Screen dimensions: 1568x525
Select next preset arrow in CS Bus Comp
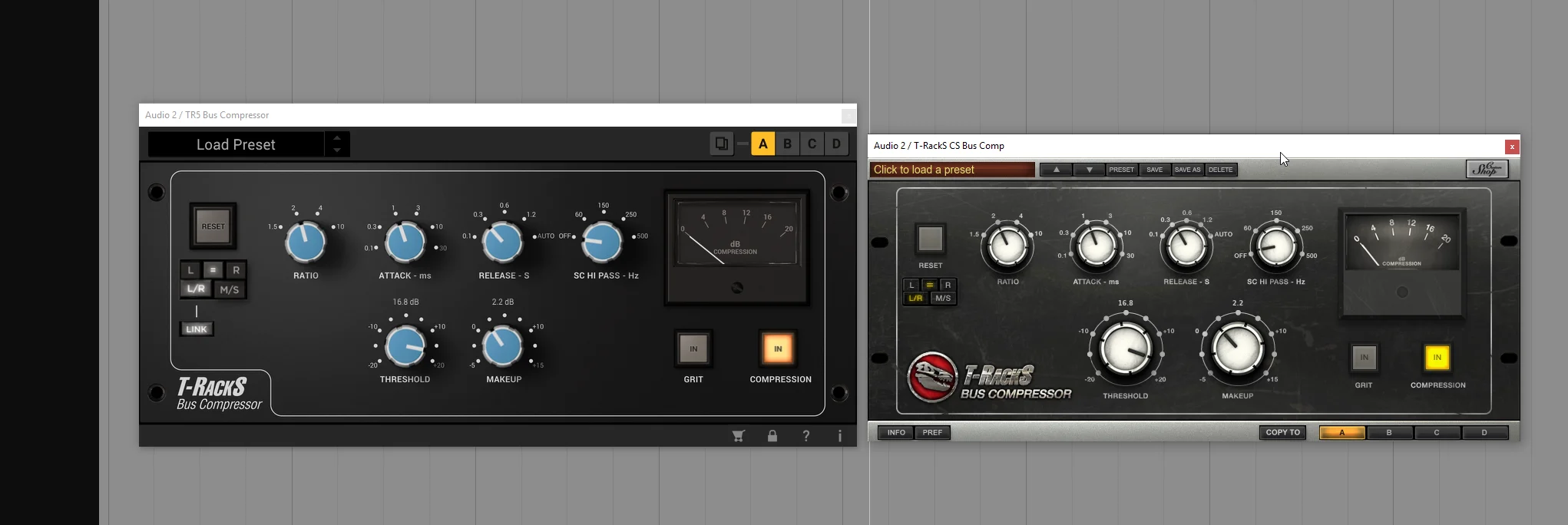[1090, 170]
